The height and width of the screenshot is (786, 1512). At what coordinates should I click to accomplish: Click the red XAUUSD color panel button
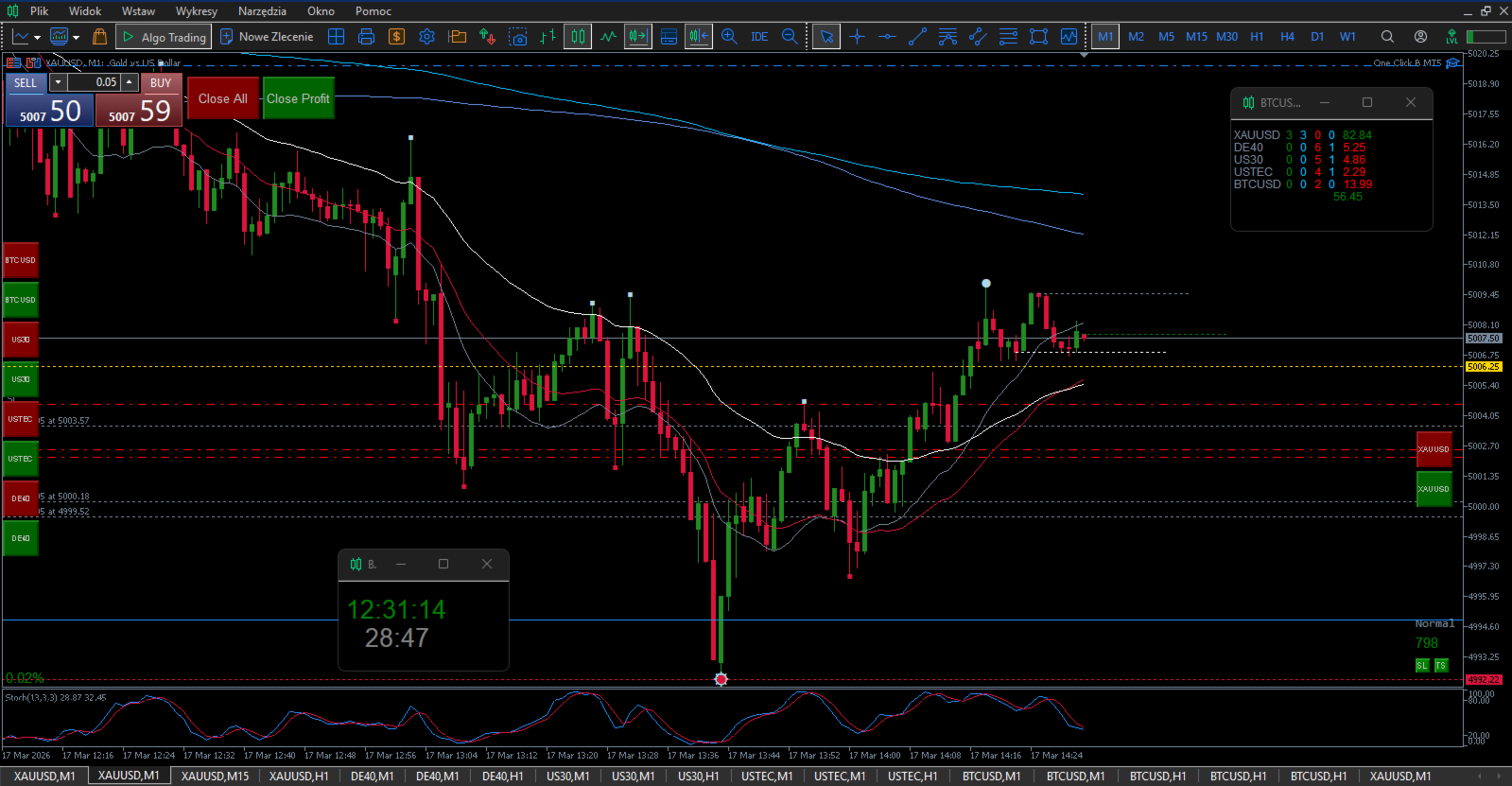[1434, 449]
